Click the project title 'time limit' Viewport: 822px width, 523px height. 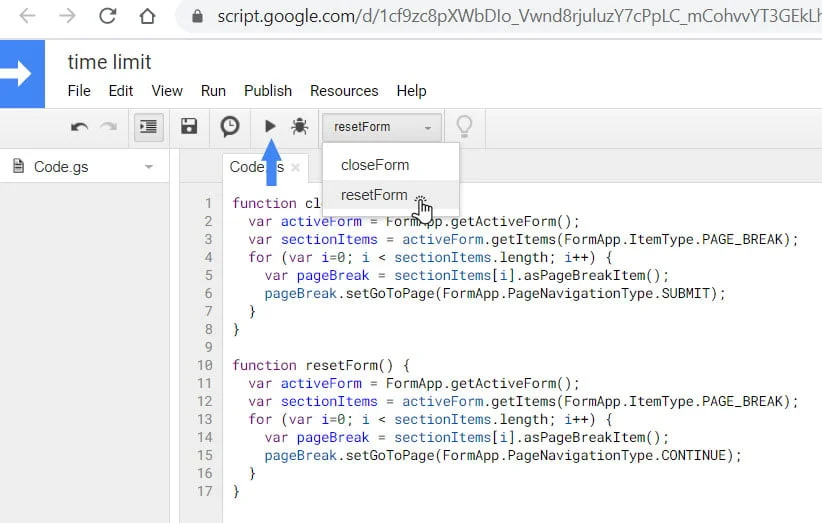pyautogui.click(x=110, y=62)
